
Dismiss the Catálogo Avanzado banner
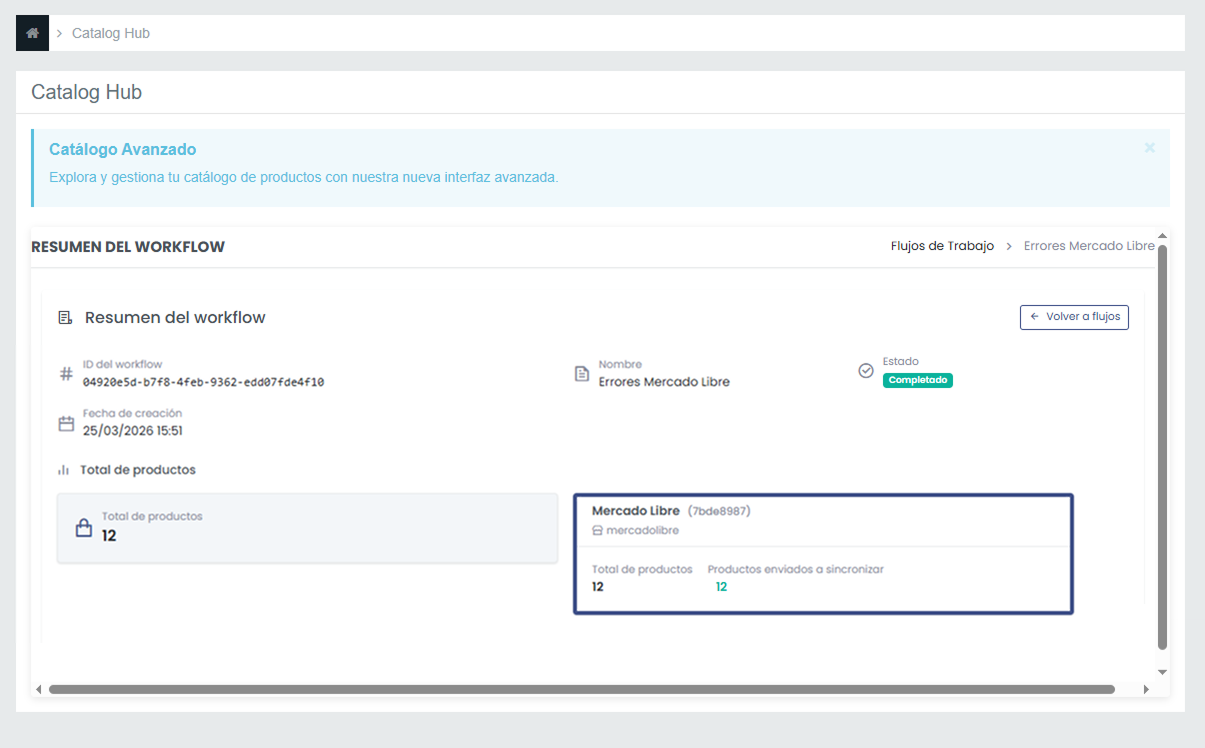1149,148
